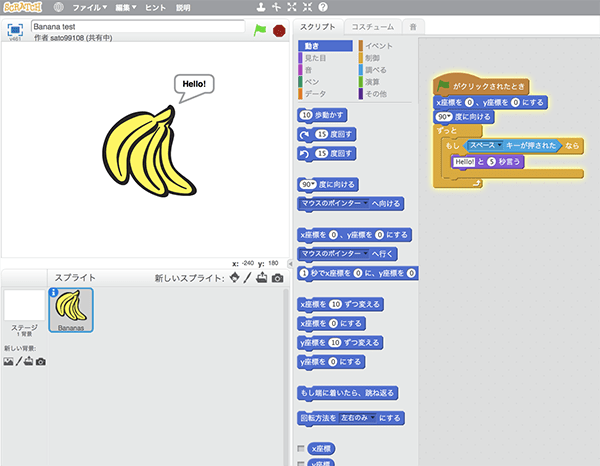Open direction dropdown in palette 90度に向ける block

click(x=313, y=184)
